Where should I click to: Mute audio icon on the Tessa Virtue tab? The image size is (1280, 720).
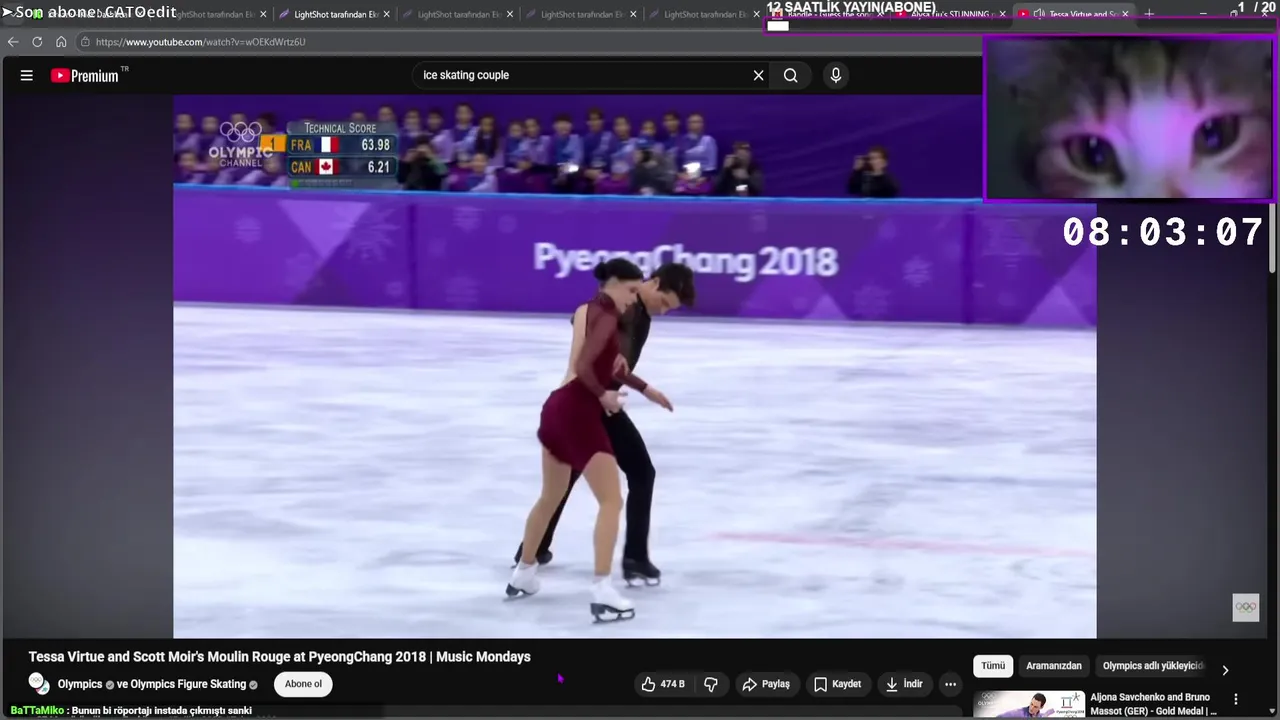pos(1039,14)
